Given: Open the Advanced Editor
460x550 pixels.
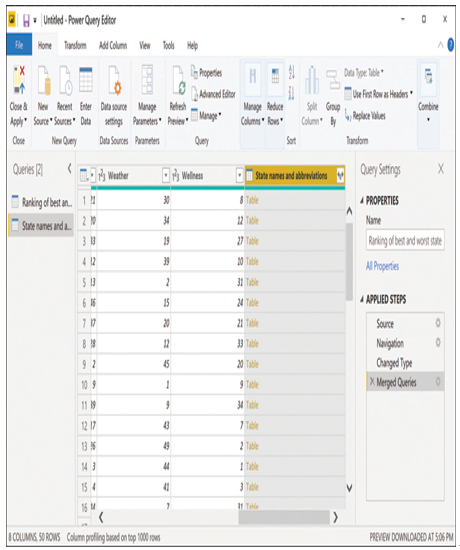Looking at the screenshot, I should pyautogui.click(x=213, y=94).
